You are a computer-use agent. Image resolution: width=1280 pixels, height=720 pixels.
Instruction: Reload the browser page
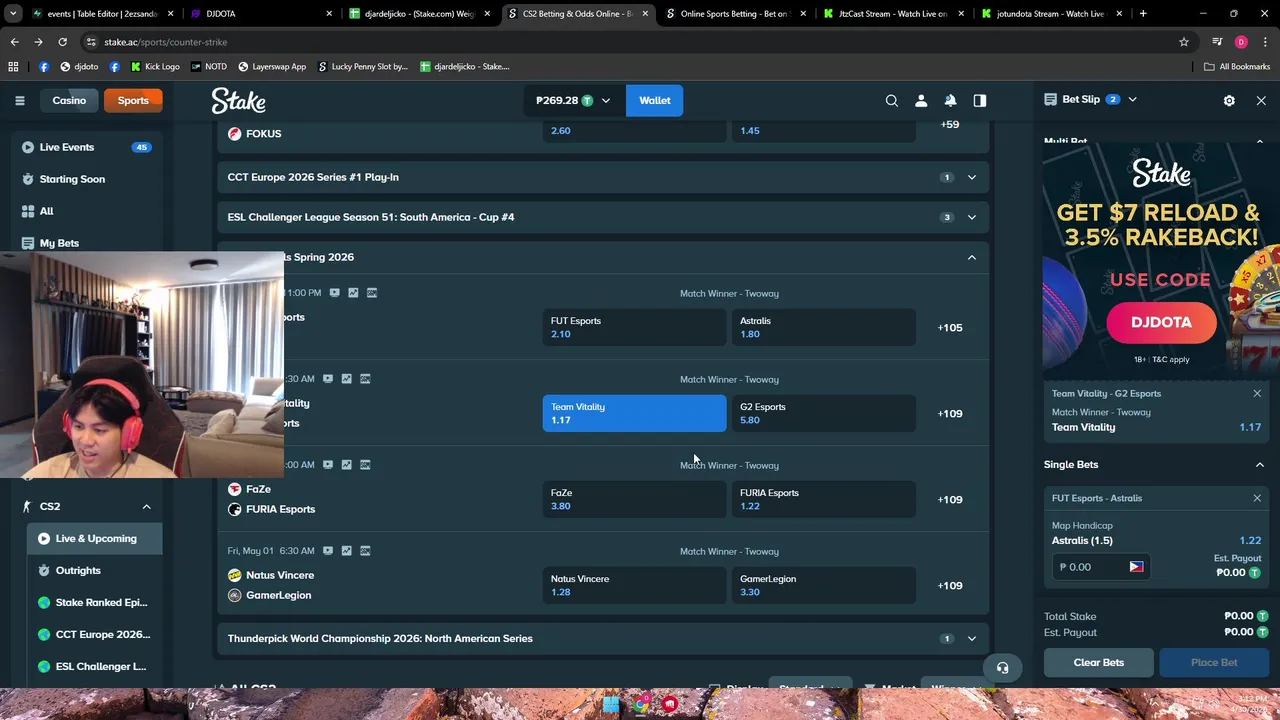[x=62, y=42]
